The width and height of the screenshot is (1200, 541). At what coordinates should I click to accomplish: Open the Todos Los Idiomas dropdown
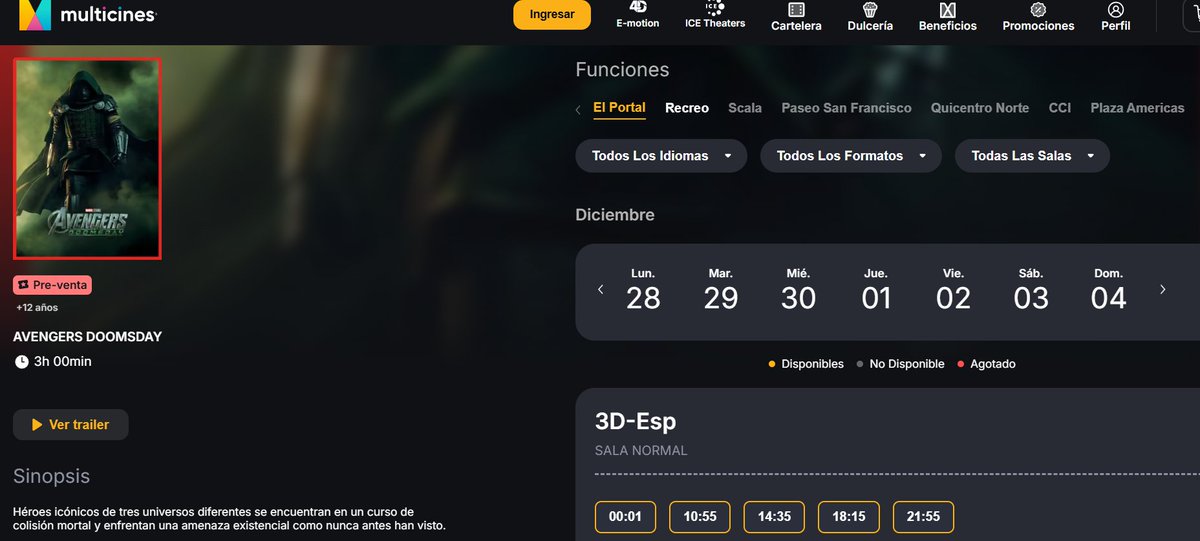tap(661, 156)
